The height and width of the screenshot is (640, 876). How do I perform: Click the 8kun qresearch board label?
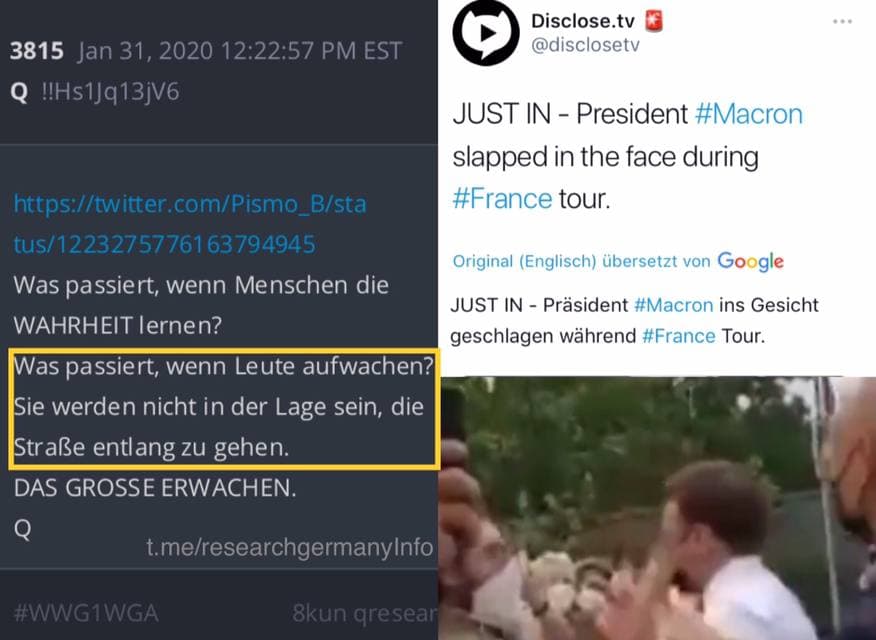[364, 613]
